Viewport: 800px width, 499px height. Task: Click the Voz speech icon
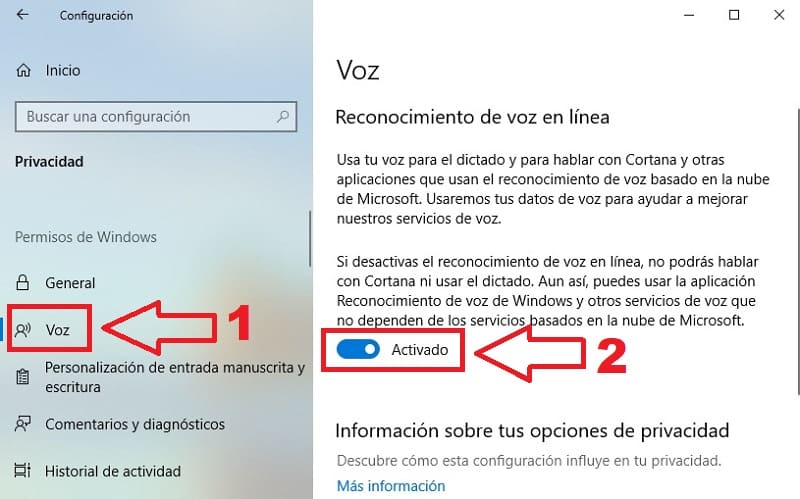pos(23,330)
